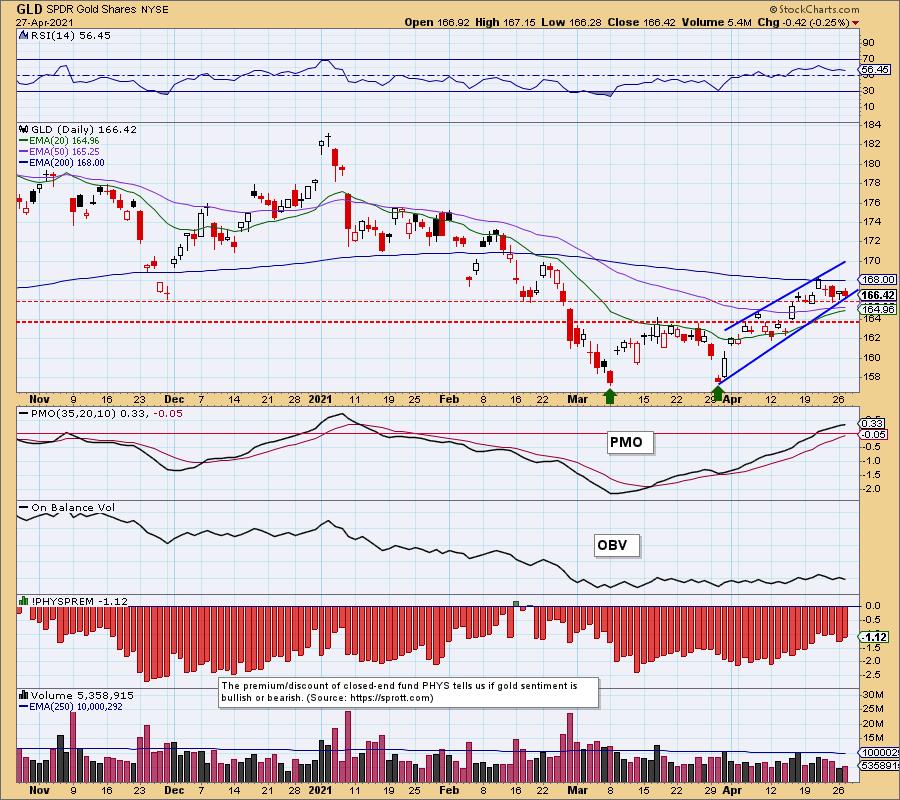Click the red down-triangle beside the Chg value

click(x=855, y=23)
